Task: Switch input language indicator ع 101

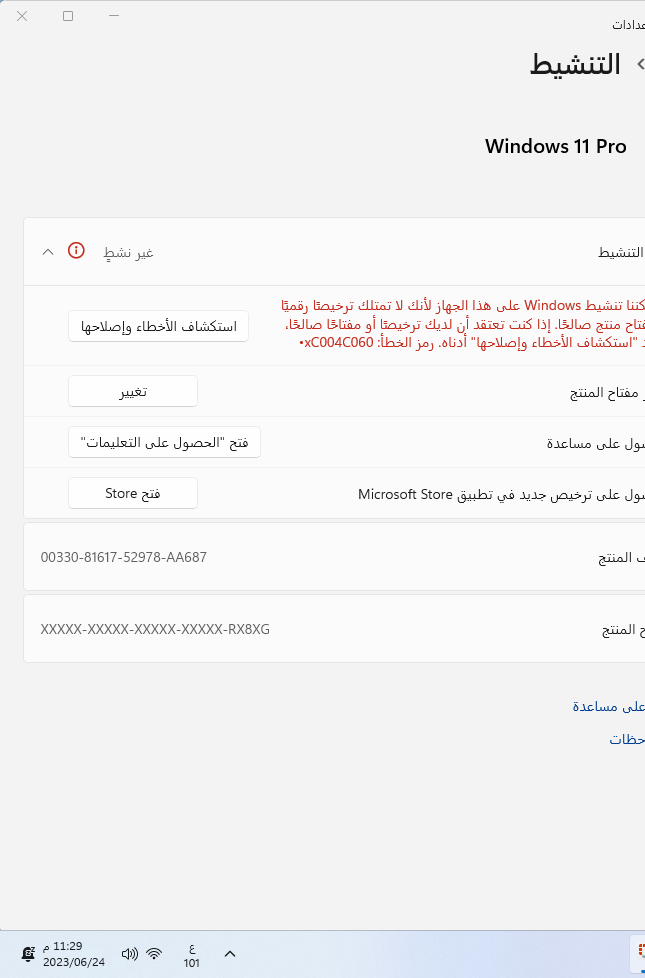Action: [192, 955]
